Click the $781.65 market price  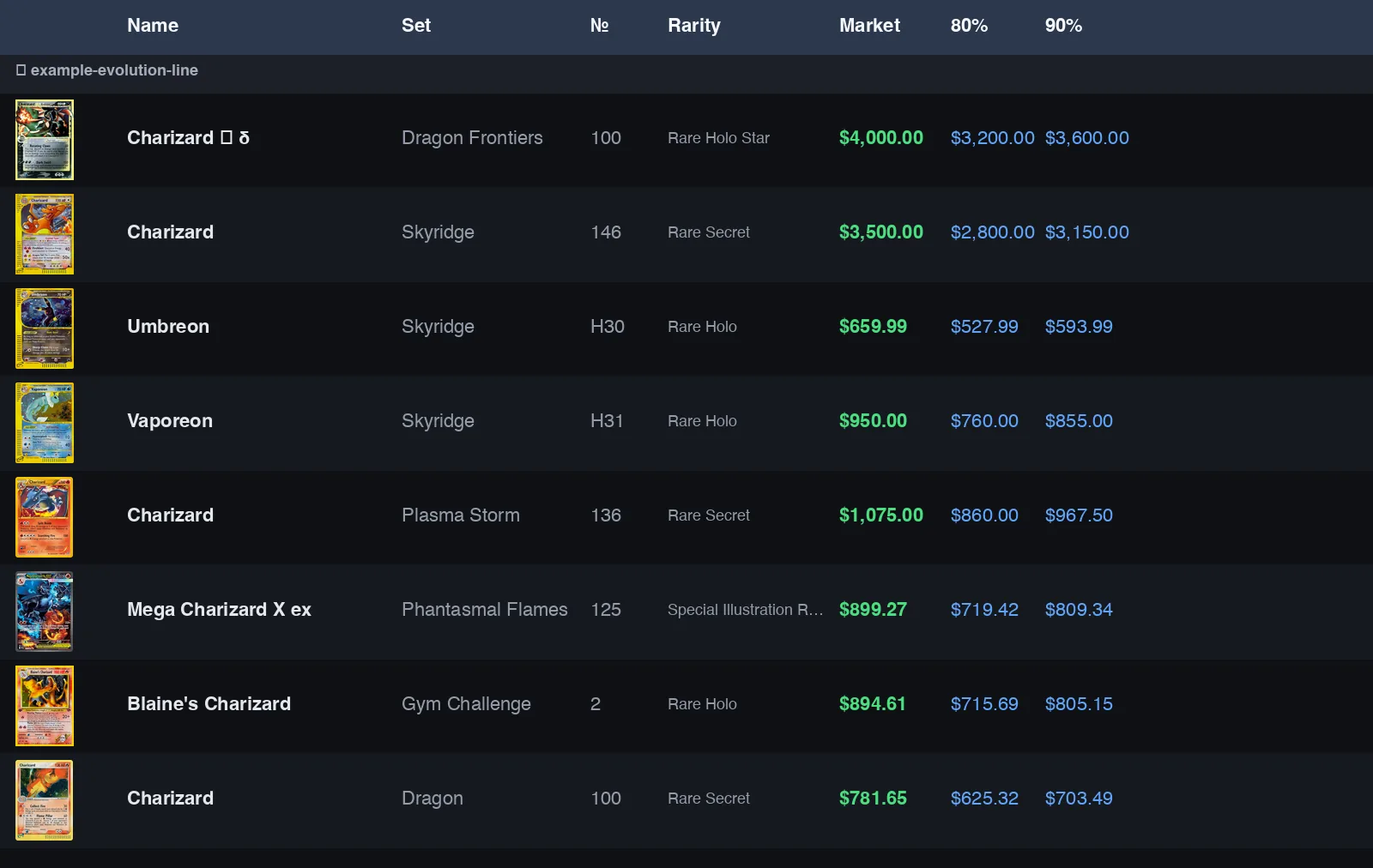(x=873, y=799)
